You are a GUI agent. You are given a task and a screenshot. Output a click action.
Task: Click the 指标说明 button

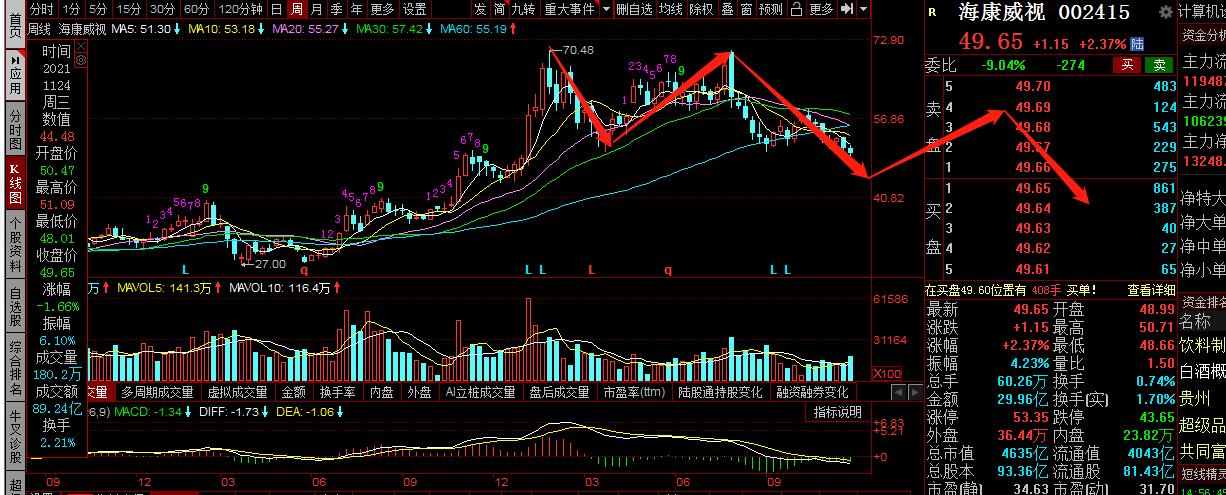(837, 411)
